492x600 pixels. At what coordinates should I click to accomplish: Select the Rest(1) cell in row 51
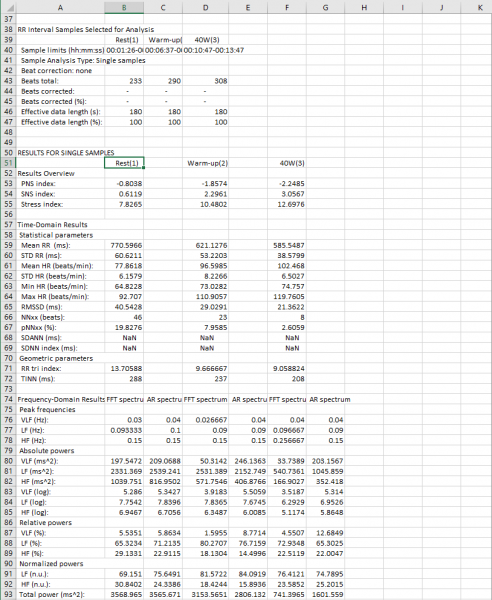(x=124, y=163)
